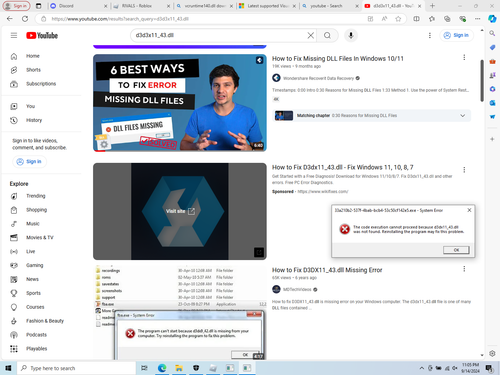Viewport: 500px width, 375px height.
Task: Open Edge sidebar settings gear
Action: tap(492, 353)
